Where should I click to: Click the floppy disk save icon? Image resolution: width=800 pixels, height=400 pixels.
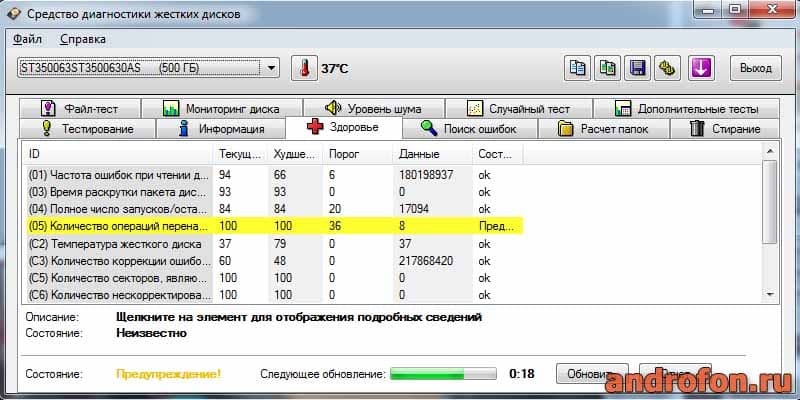tap(638, 68)
